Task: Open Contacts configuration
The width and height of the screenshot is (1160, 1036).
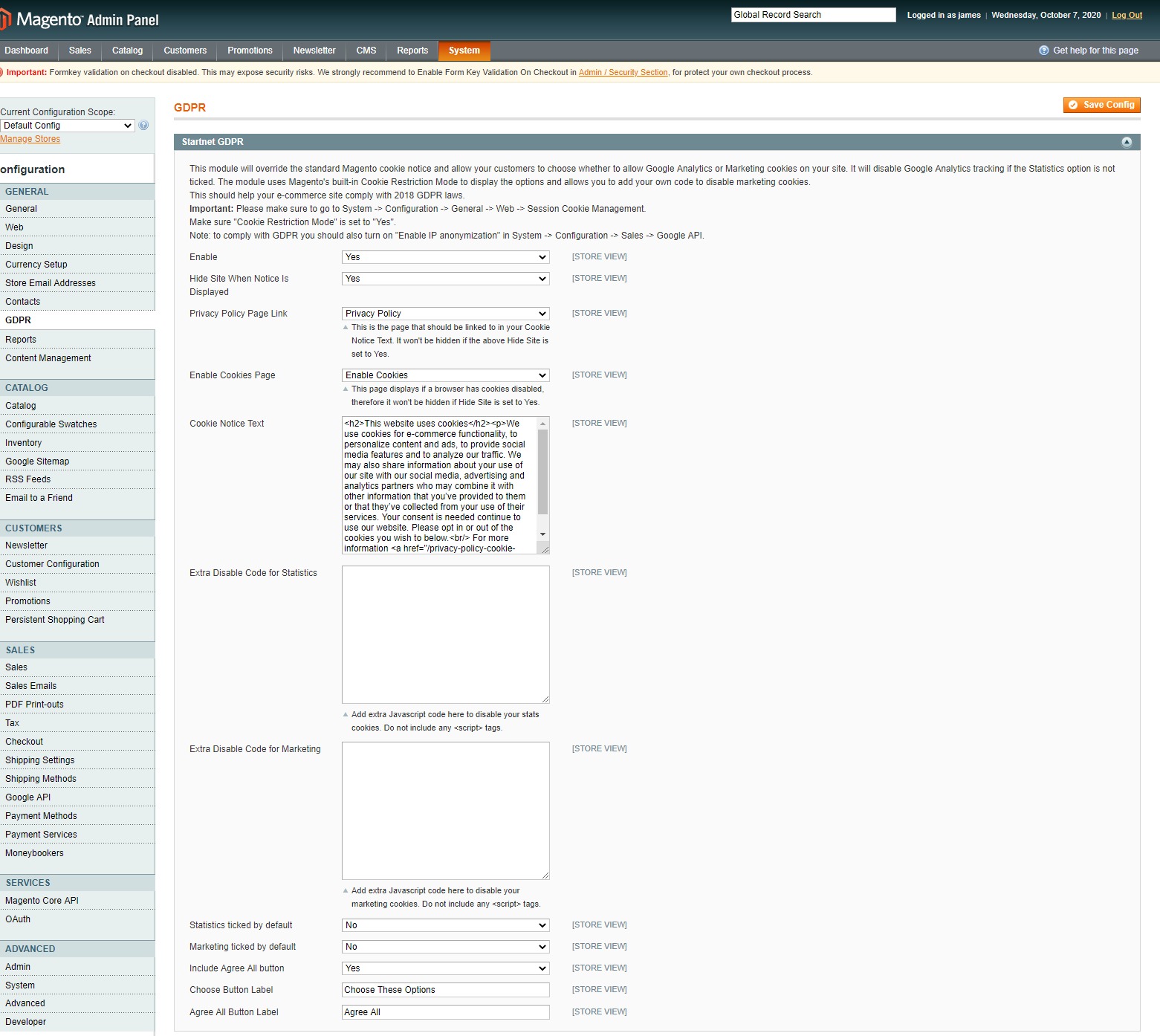Action: [x=77, y=302]
